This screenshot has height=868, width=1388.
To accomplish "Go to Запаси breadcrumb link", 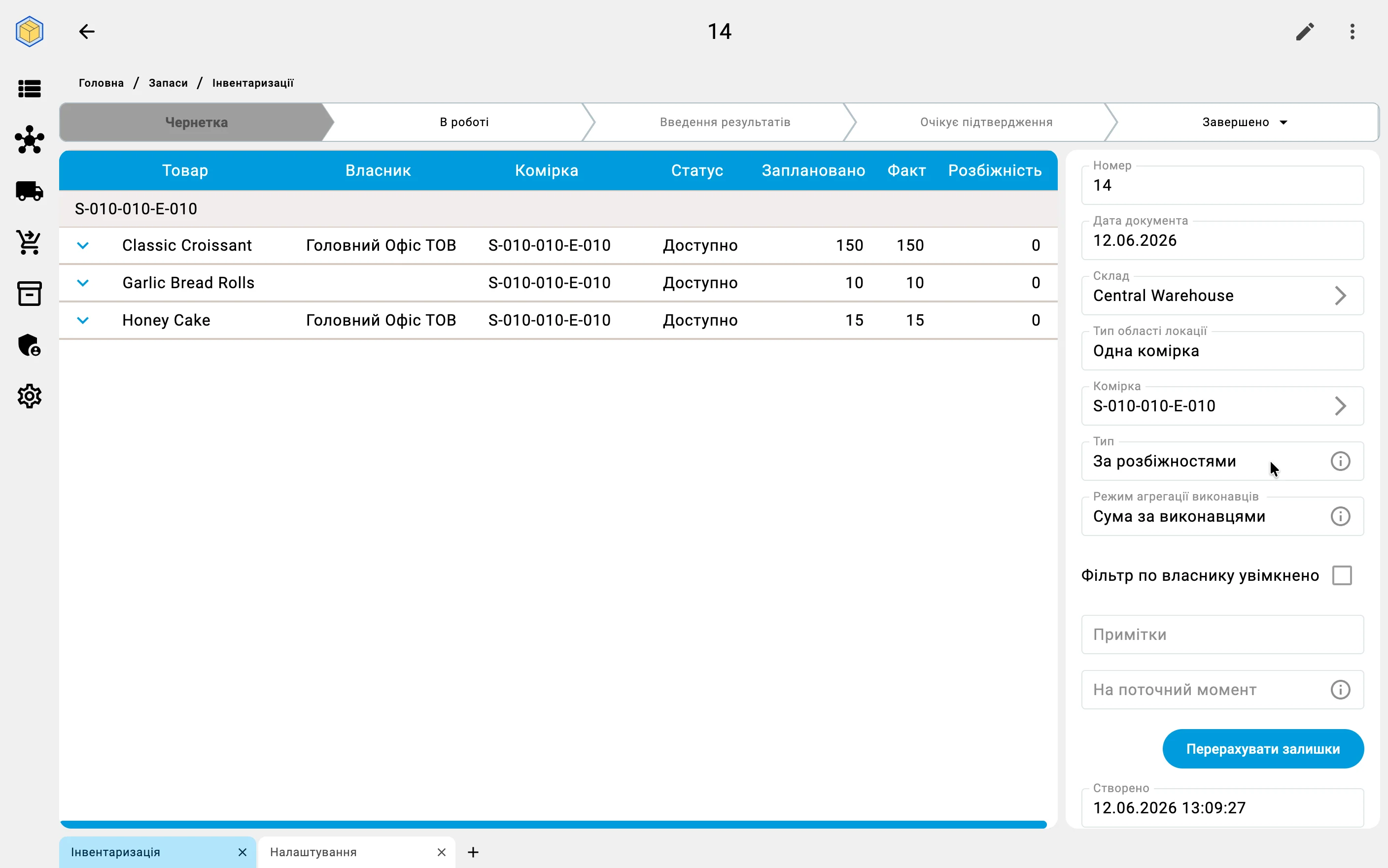I will click(168, 83).
